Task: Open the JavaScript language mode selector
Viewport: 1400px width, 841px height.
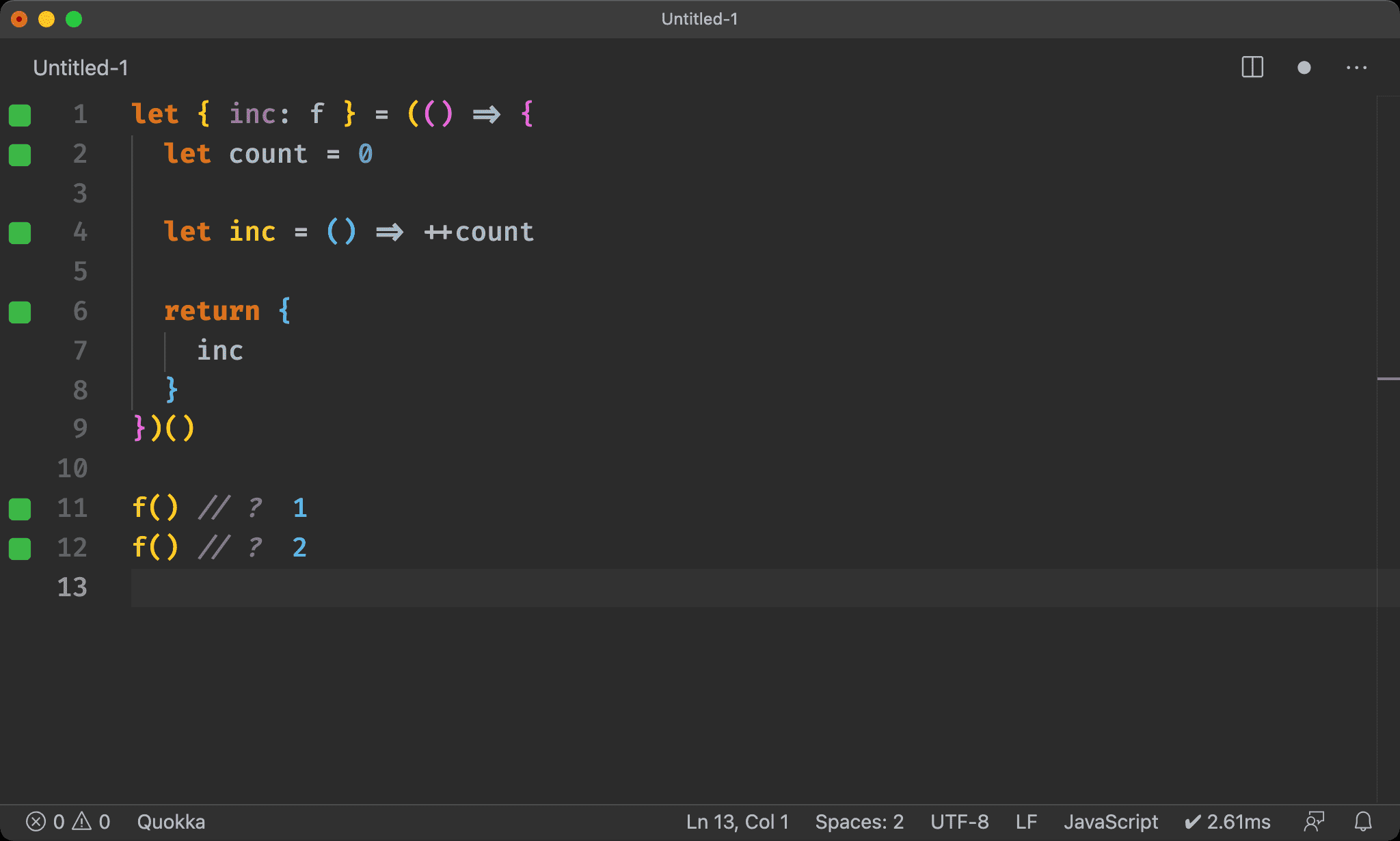Action: point(1110,821)
